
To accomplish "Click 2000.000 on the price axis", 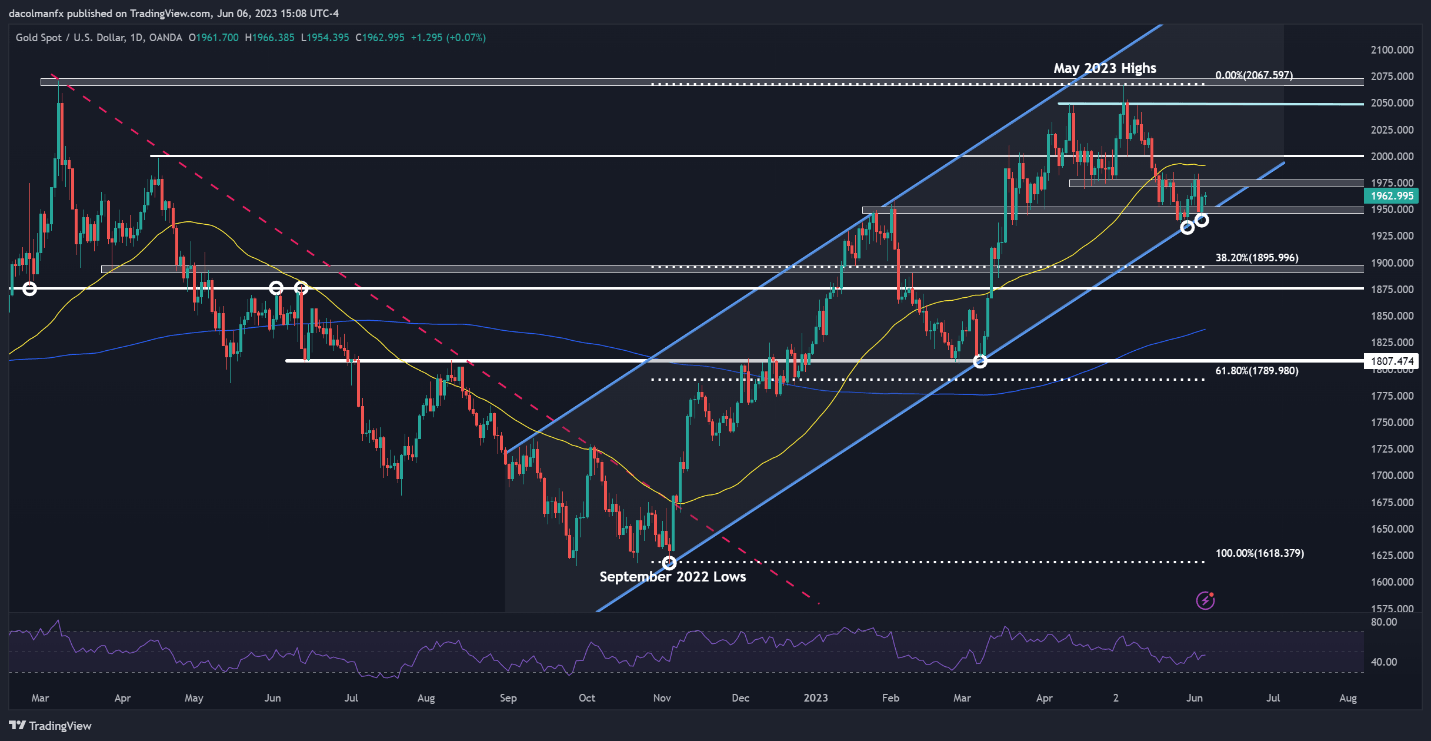I will [x=1391, y=156].
